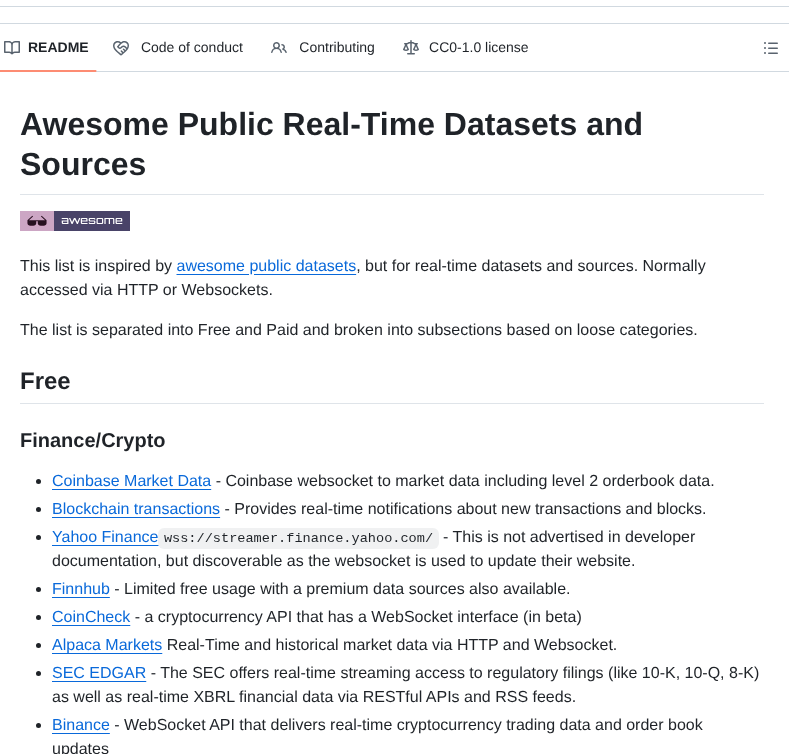This screenshot has height=754, width=789.
Task: Click the Awesome Public Real-Time Datasets title
Action: pyautogui.click(x=331, y=144)
